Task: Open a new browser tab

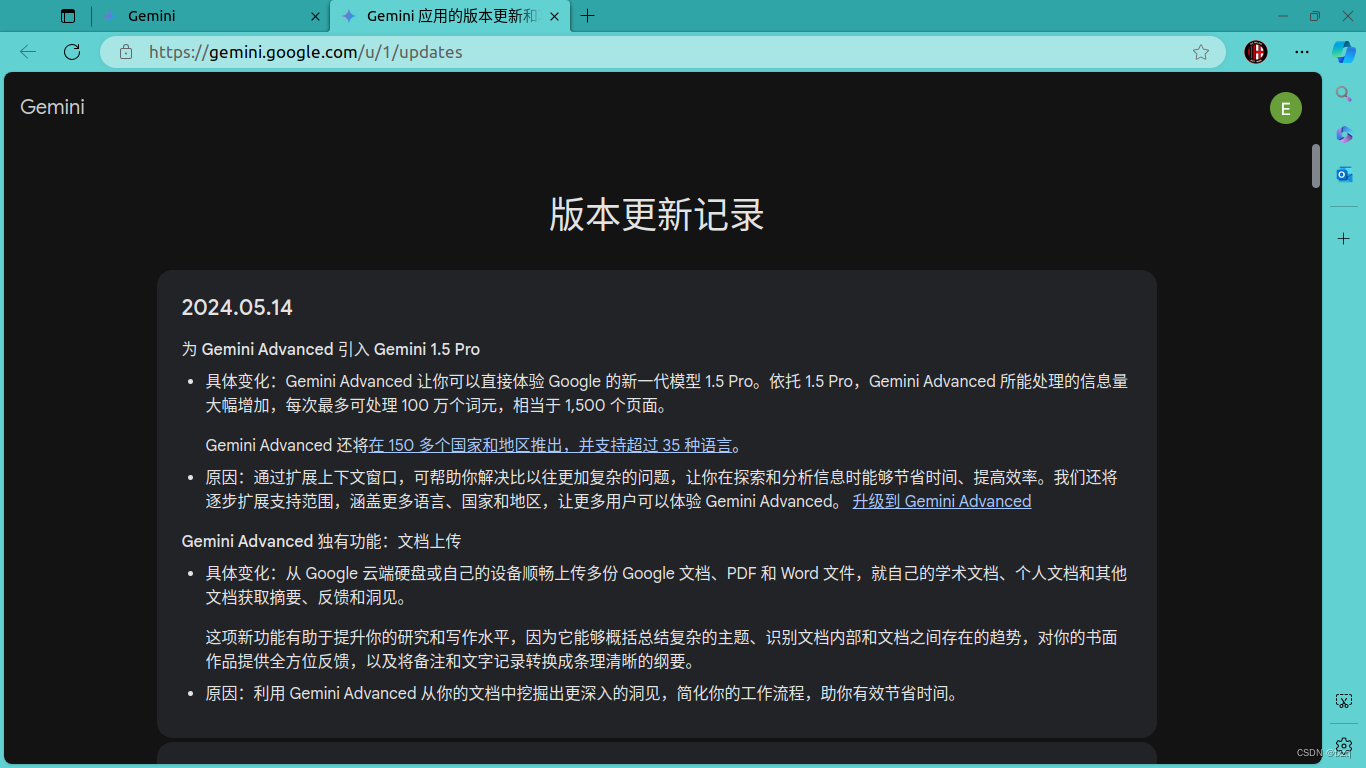Action: (588, 16)
